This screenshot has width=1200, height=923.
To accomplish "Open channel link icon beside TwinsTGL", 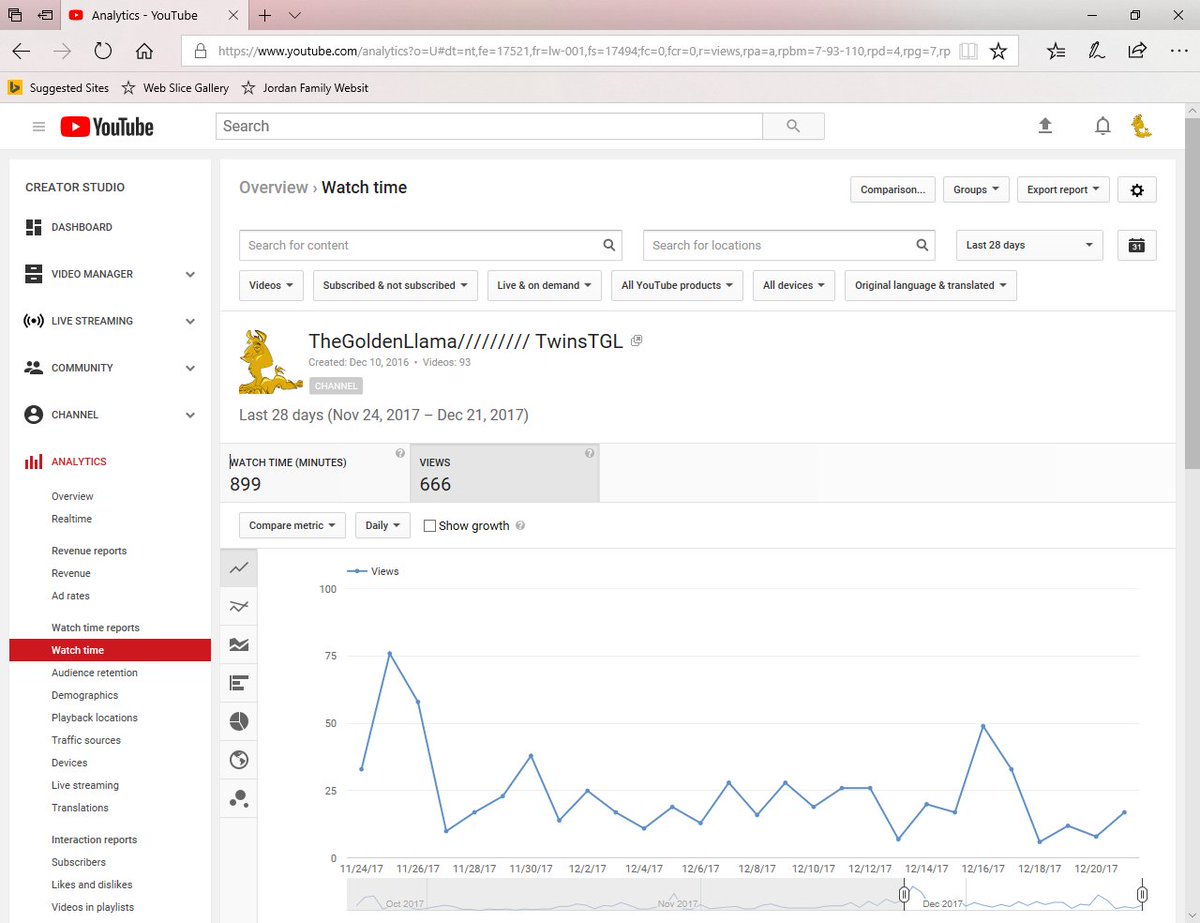I will pos(637,341).
